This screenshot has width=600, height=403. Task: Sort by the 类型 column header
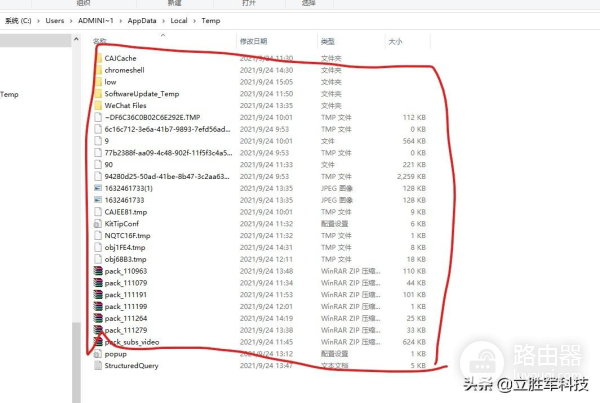[328, 41]
